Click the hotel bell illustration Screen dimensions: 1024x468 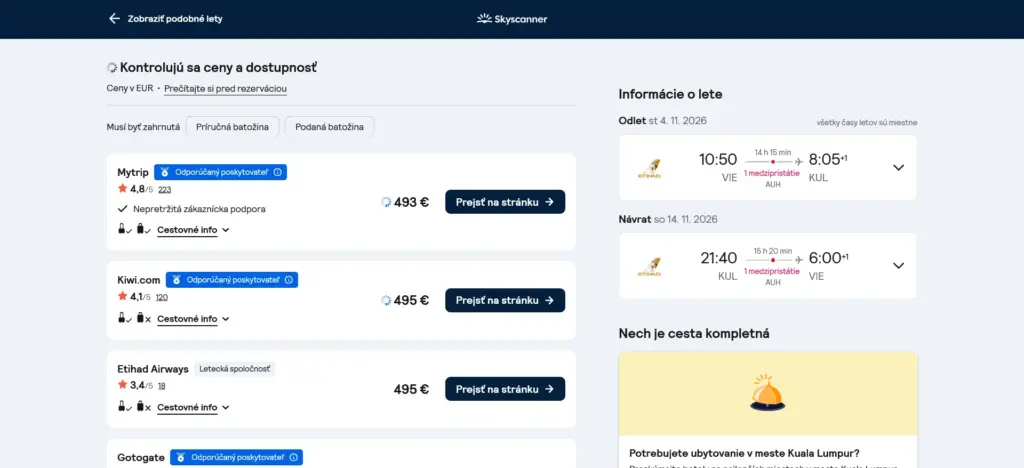[767, 393]
